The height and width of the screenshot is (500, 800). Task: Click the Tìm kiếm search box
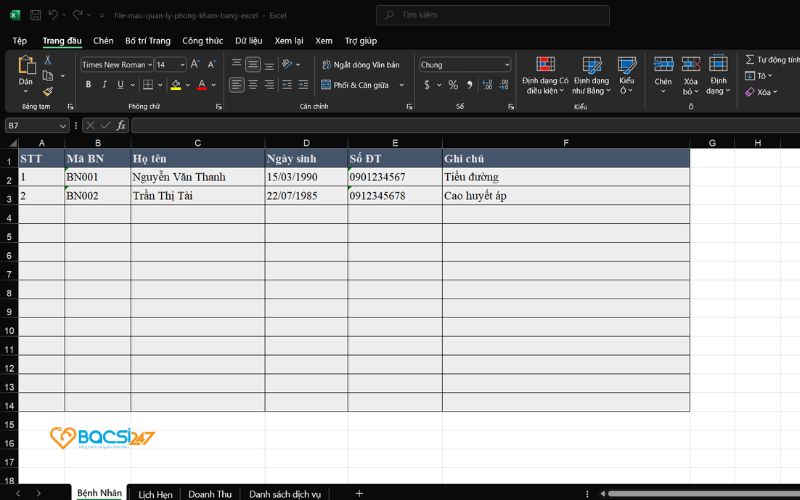[x=493, y=15]
